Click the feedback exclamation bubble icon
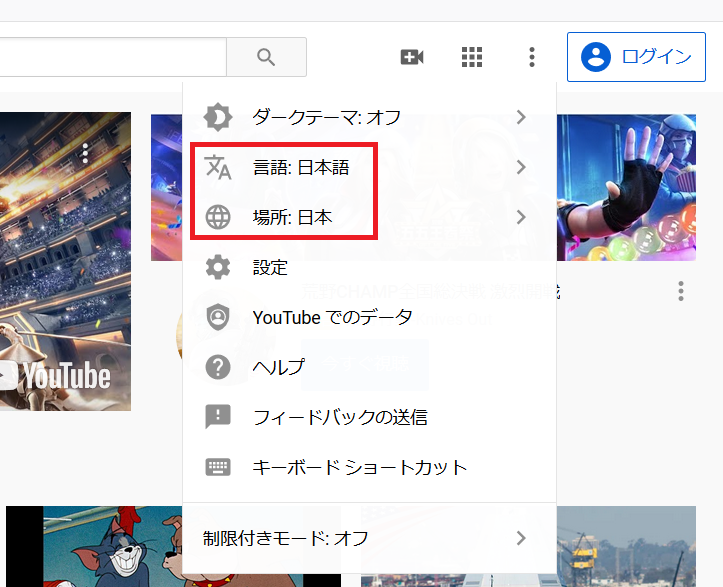This screenshot has width=723, height=587. coord(218,417)
